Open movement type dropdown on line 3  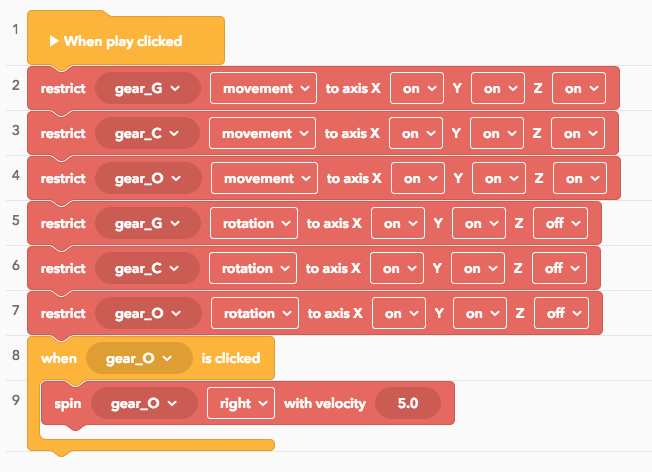pyautogui.click(x=262, y=133)
